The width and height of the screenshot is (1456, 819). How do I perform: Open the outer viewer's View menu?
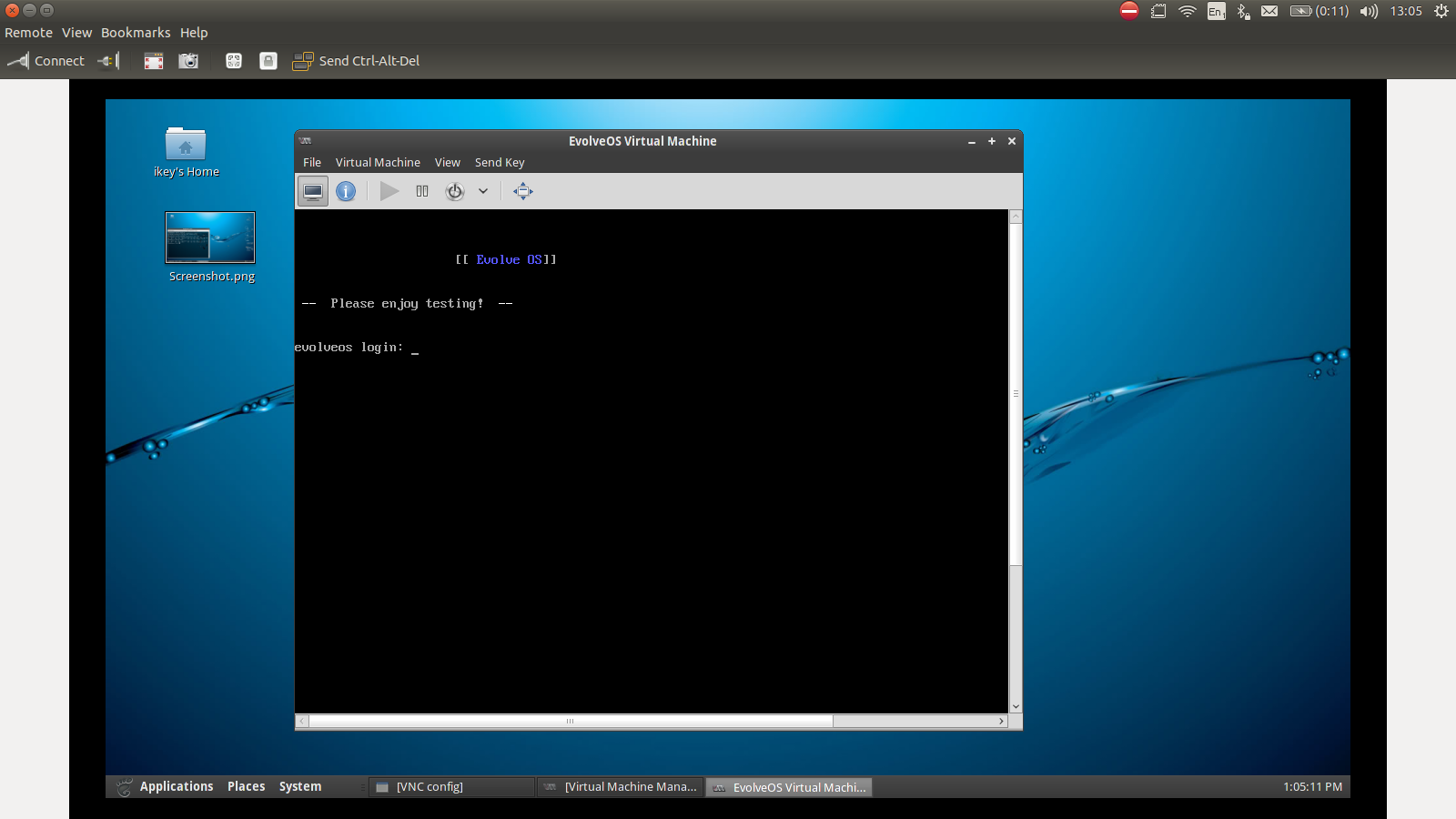(76, 33)
